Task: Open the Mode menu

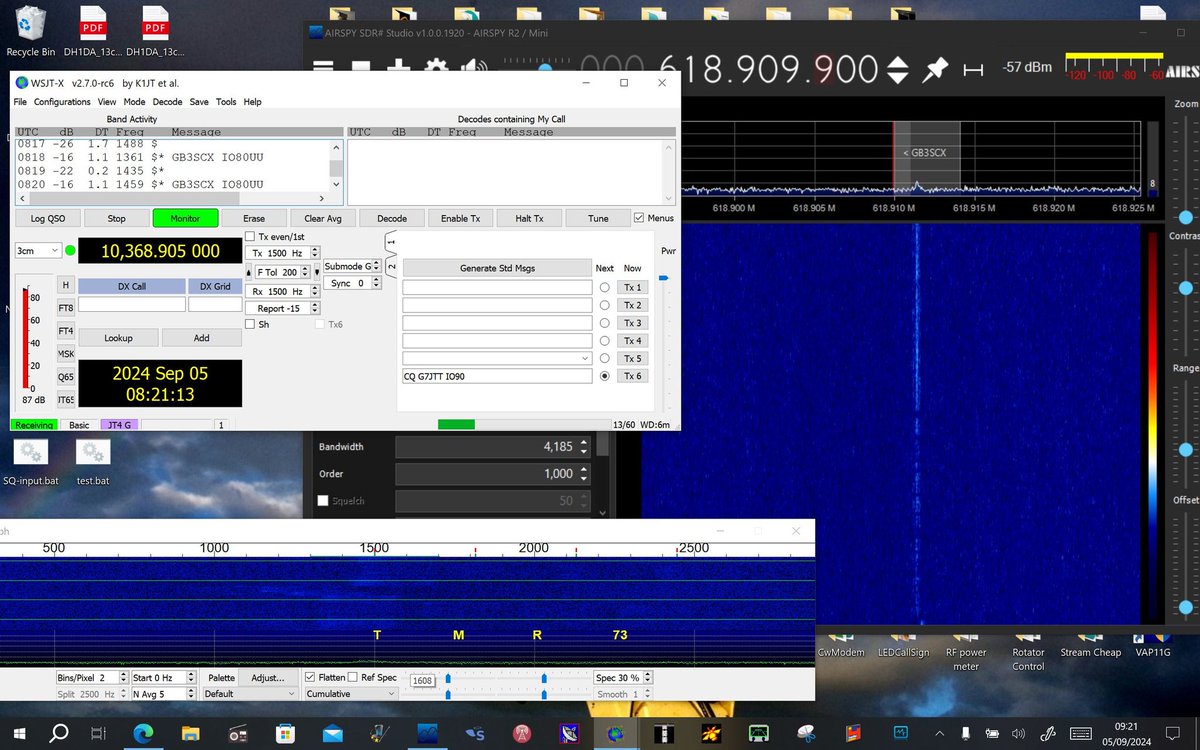Action: coord(134,102)
